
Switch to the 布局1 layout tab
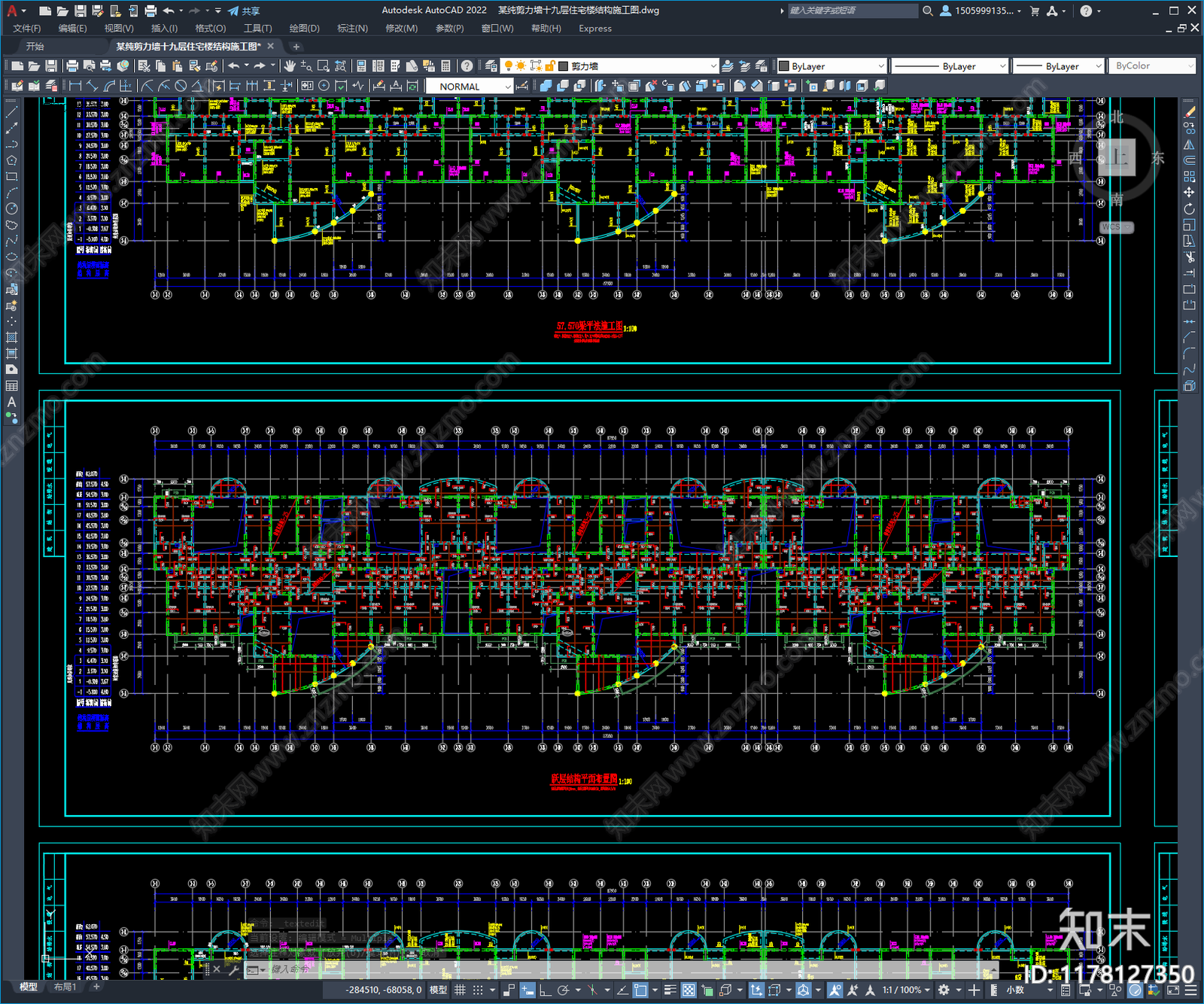click(x=65, y=987)
